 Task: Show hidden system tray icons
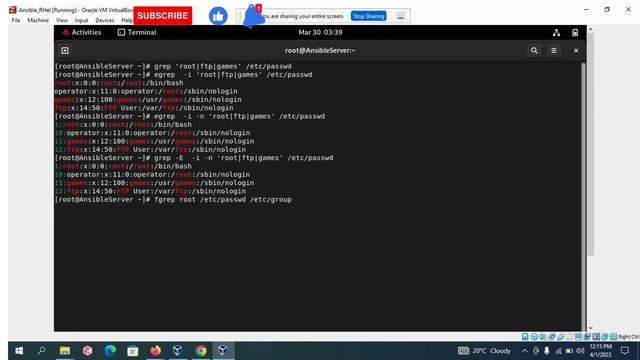[524, 351]
